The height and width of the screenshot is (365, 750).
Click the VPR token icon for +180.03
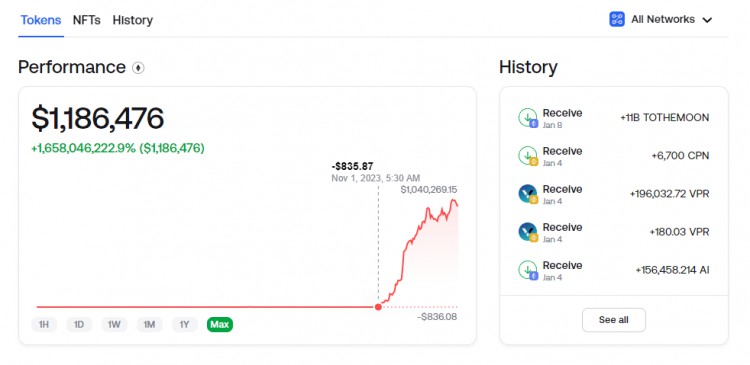pyautogui.click(x=528, y=232)
